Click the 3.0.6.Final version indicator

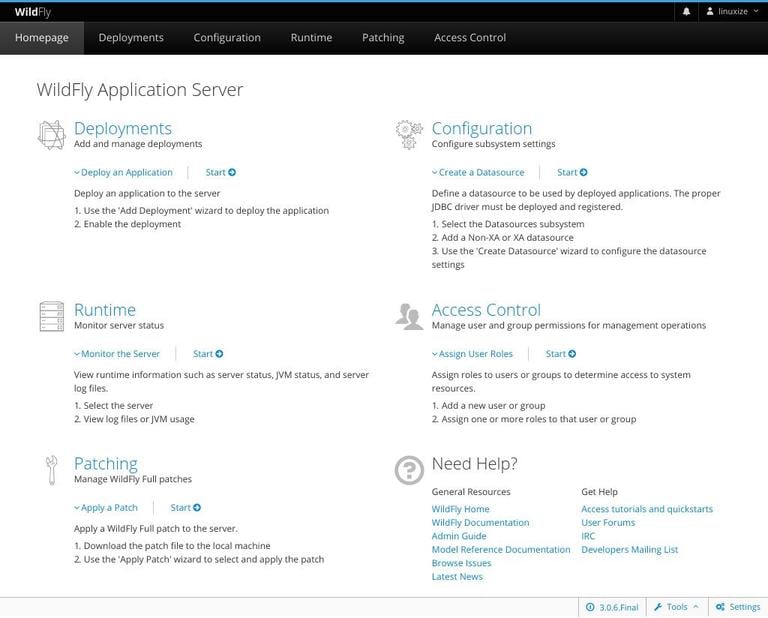pyautogui.click(x=612, y=607)
